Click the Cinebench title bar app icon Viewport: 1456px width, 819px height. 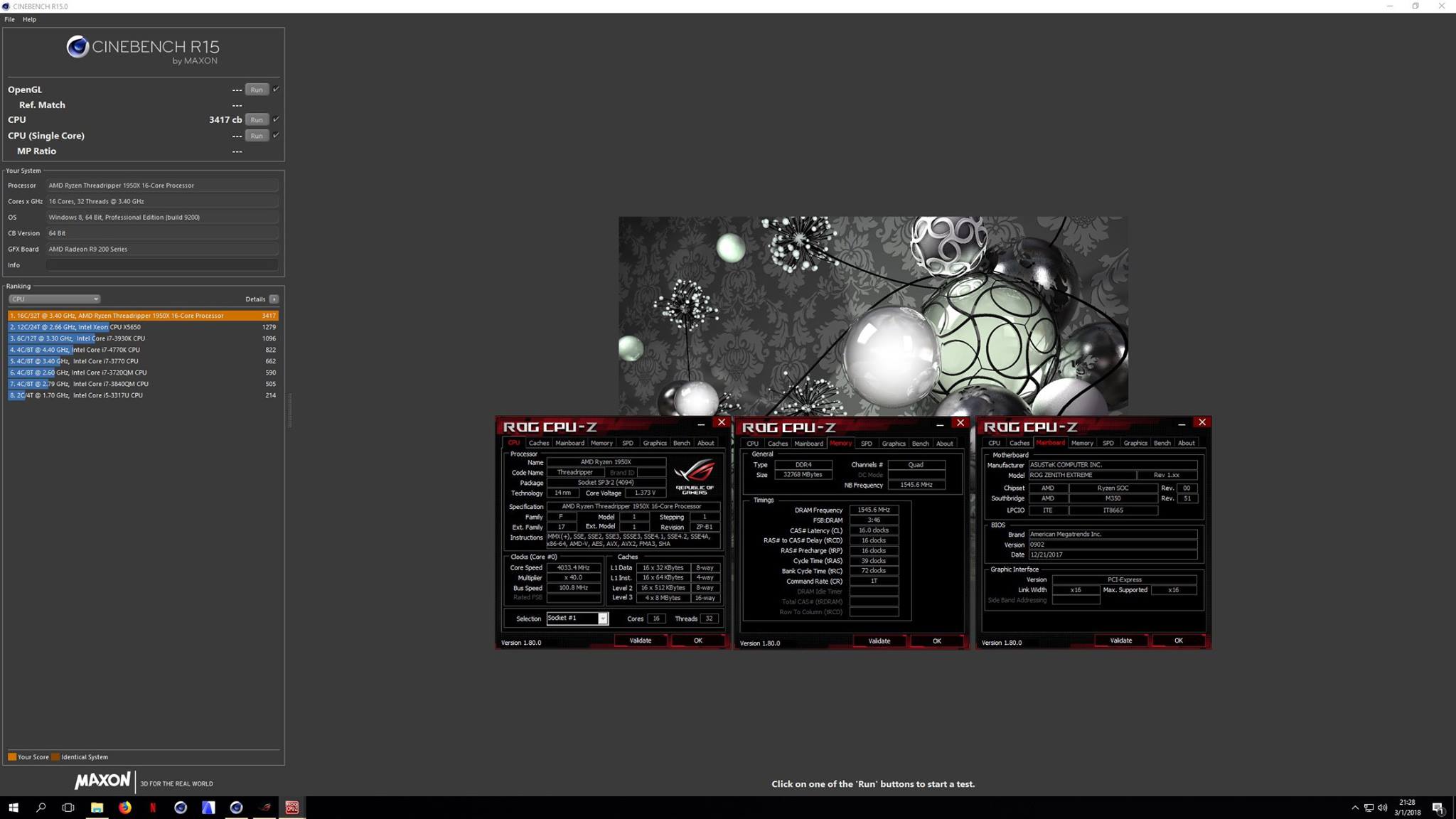pyautogui.click(x=6, y=6)
